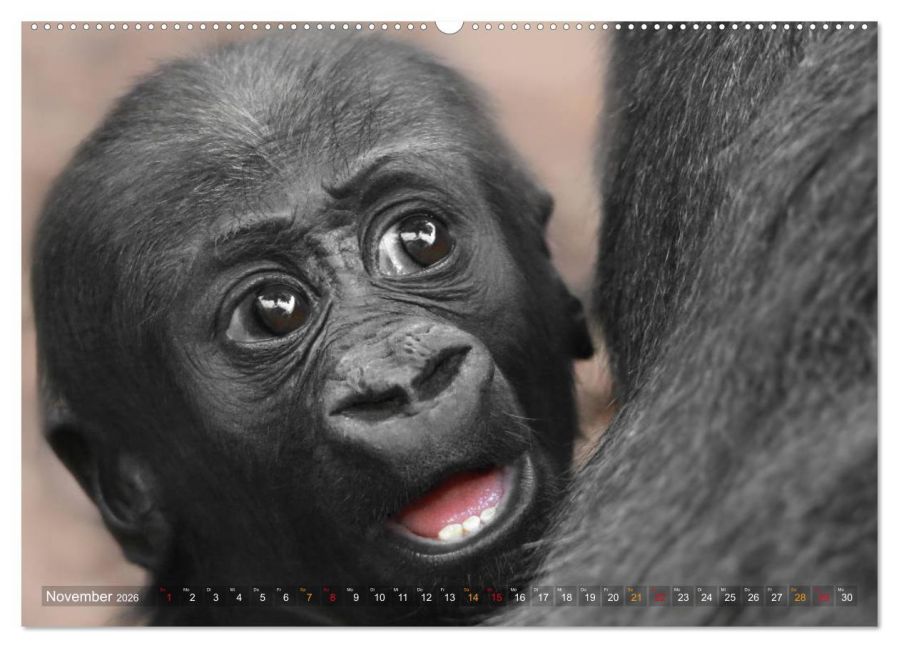Viewport: 899px width, 648px height.
Task: Click the November 2026 month label
Action: tap(92, 597)
